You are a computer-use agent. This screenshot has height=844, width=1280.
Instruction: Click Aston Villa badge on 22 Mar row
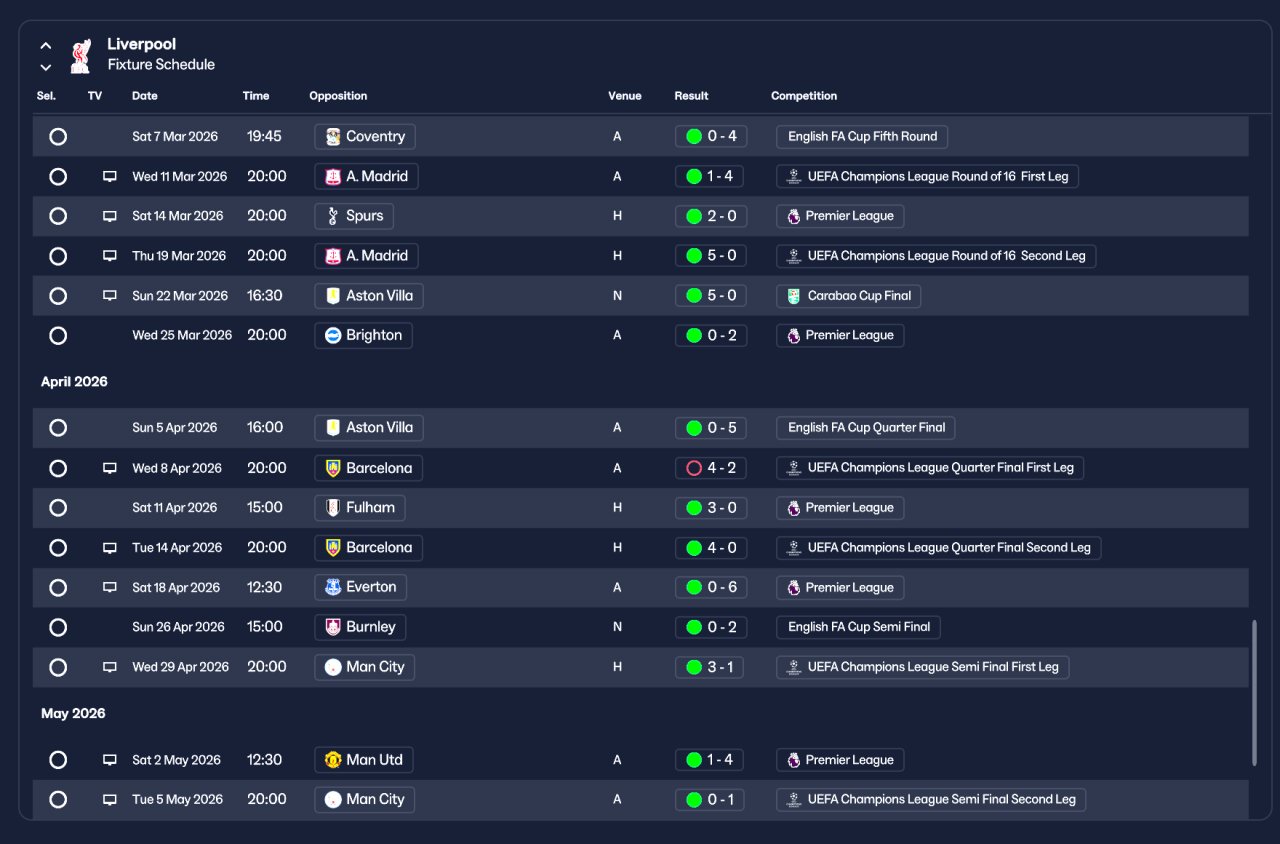[x=333, y=296]
